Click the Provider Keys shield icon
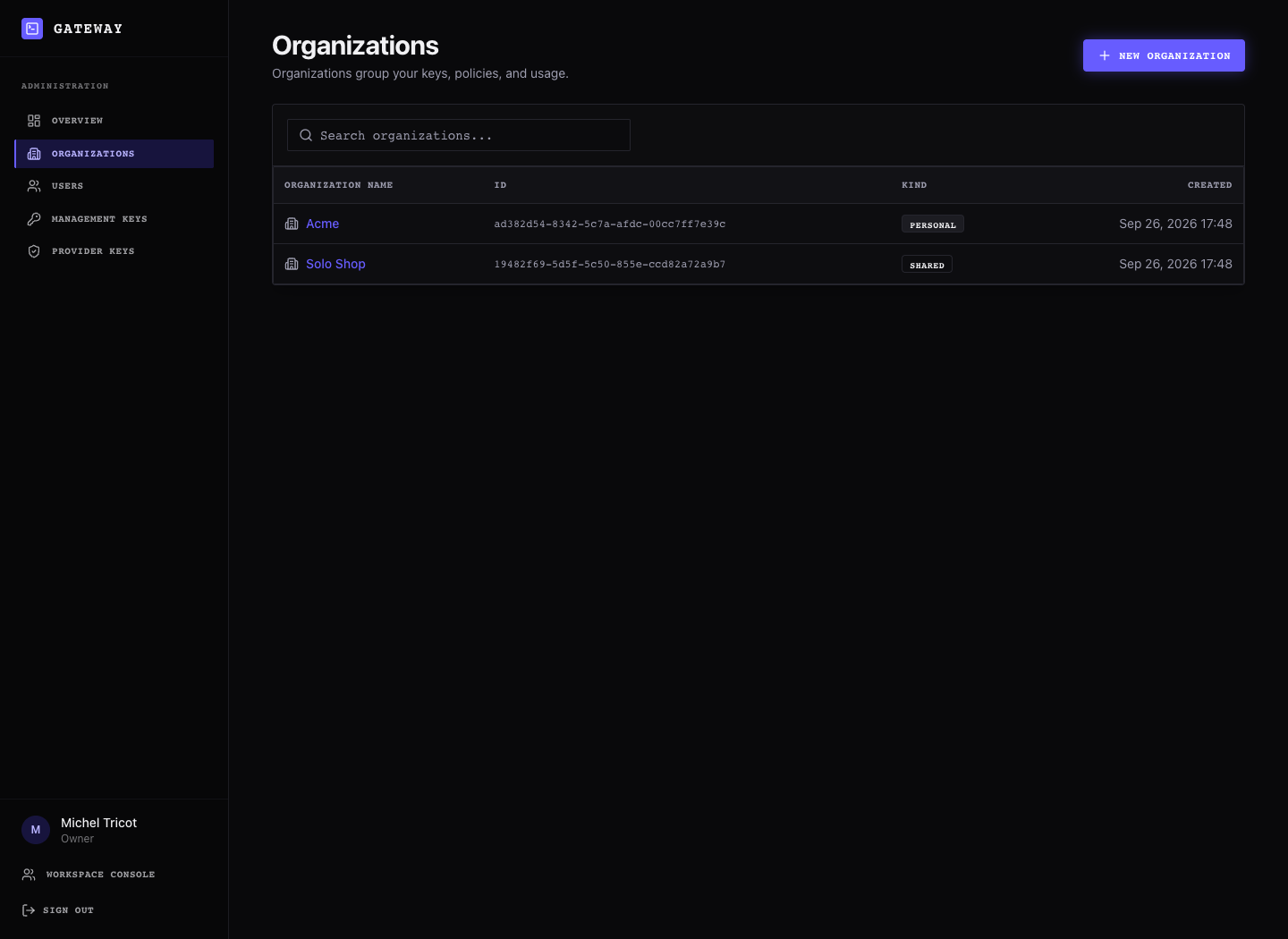This screenshot has width=1288, height=939. 34,251
